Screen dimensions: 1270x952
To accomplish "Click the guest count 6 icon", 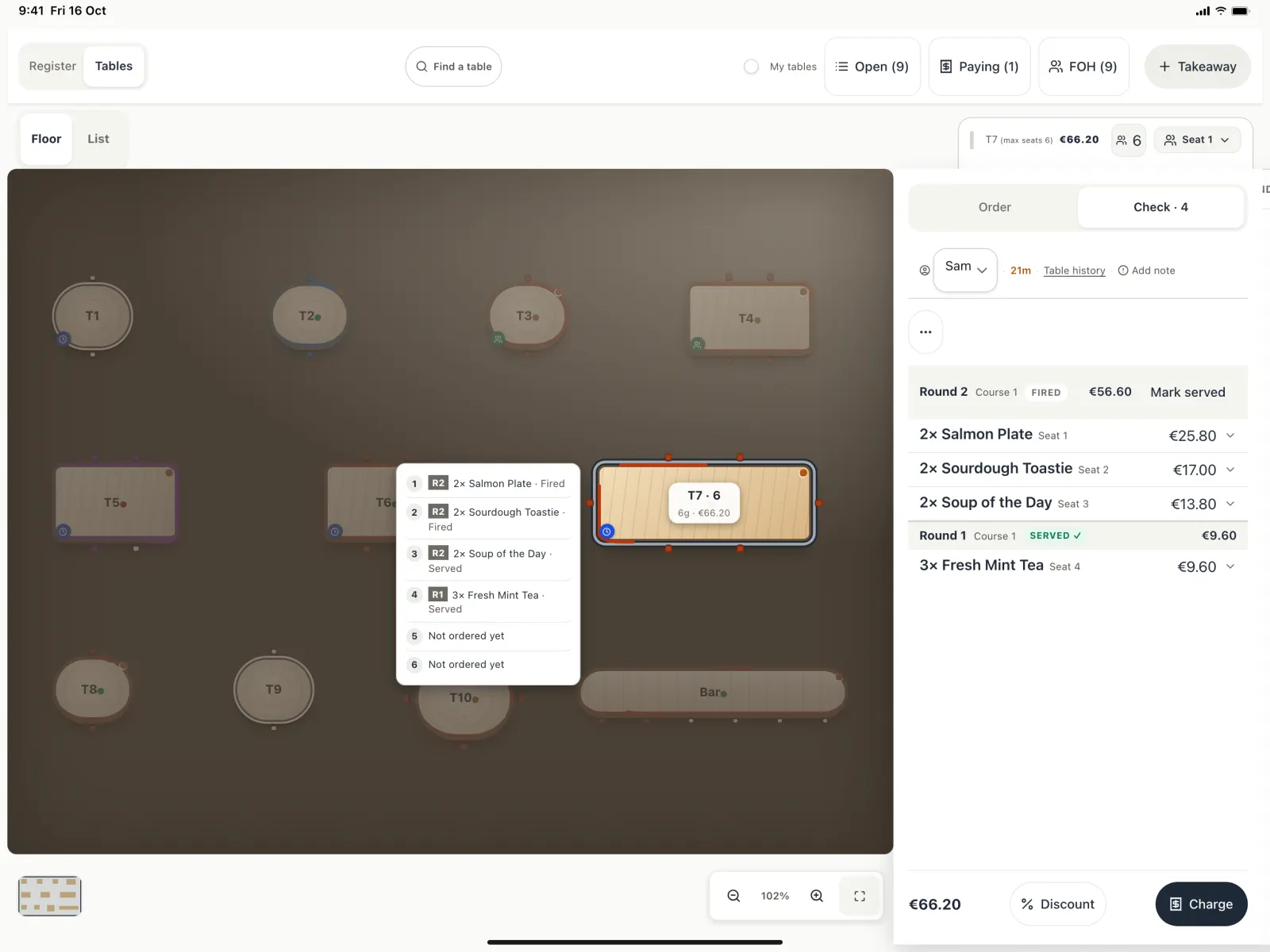I will 1129,140.
